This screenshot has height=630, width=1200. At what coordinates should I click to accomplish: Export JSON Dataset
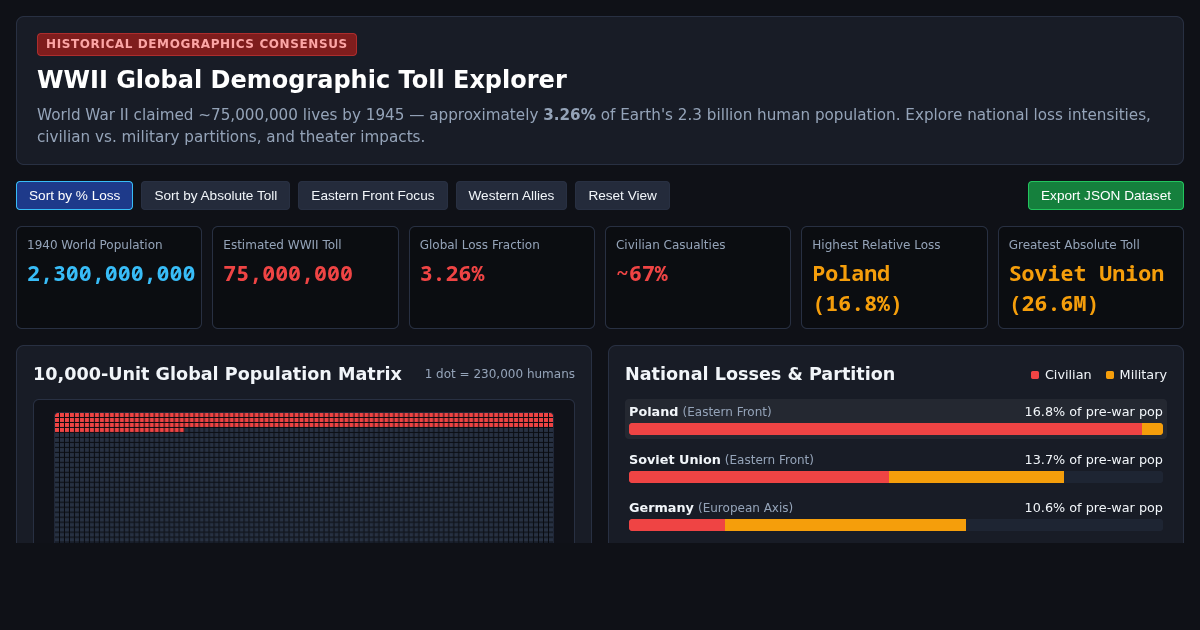1105,196
